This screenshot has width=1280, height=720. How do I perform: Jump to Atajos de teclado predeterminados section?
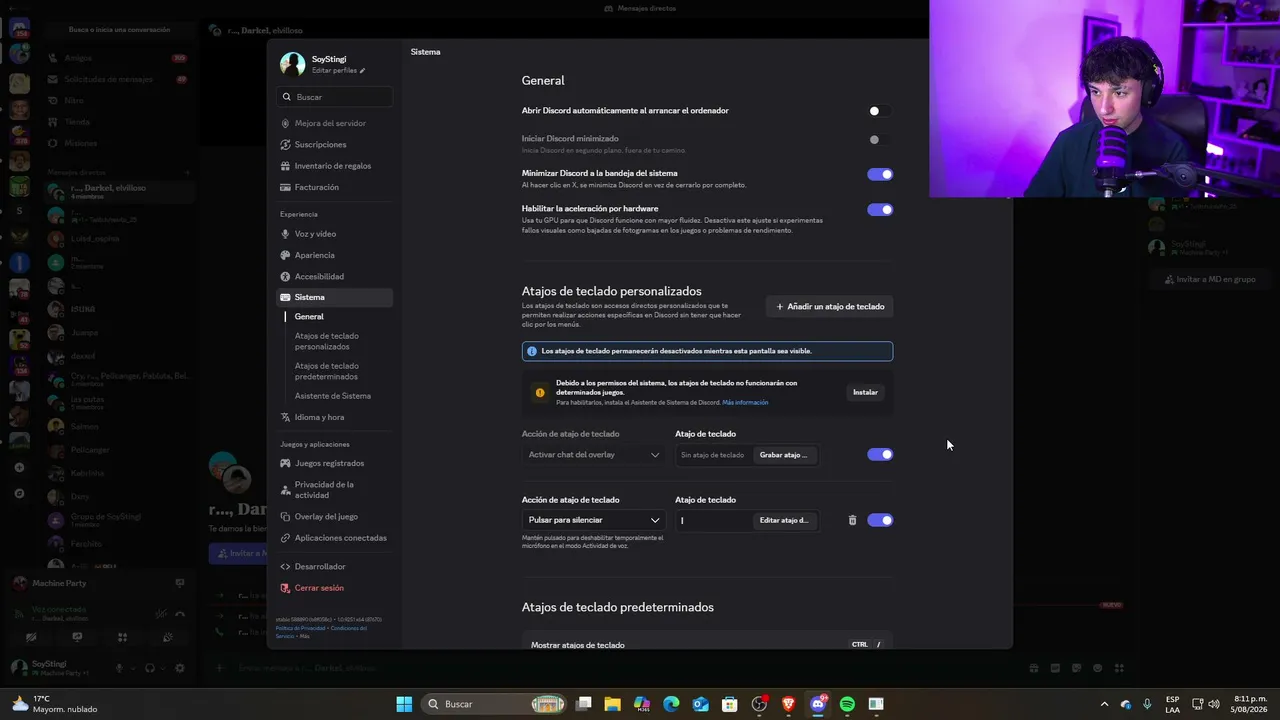pos(327,371)
